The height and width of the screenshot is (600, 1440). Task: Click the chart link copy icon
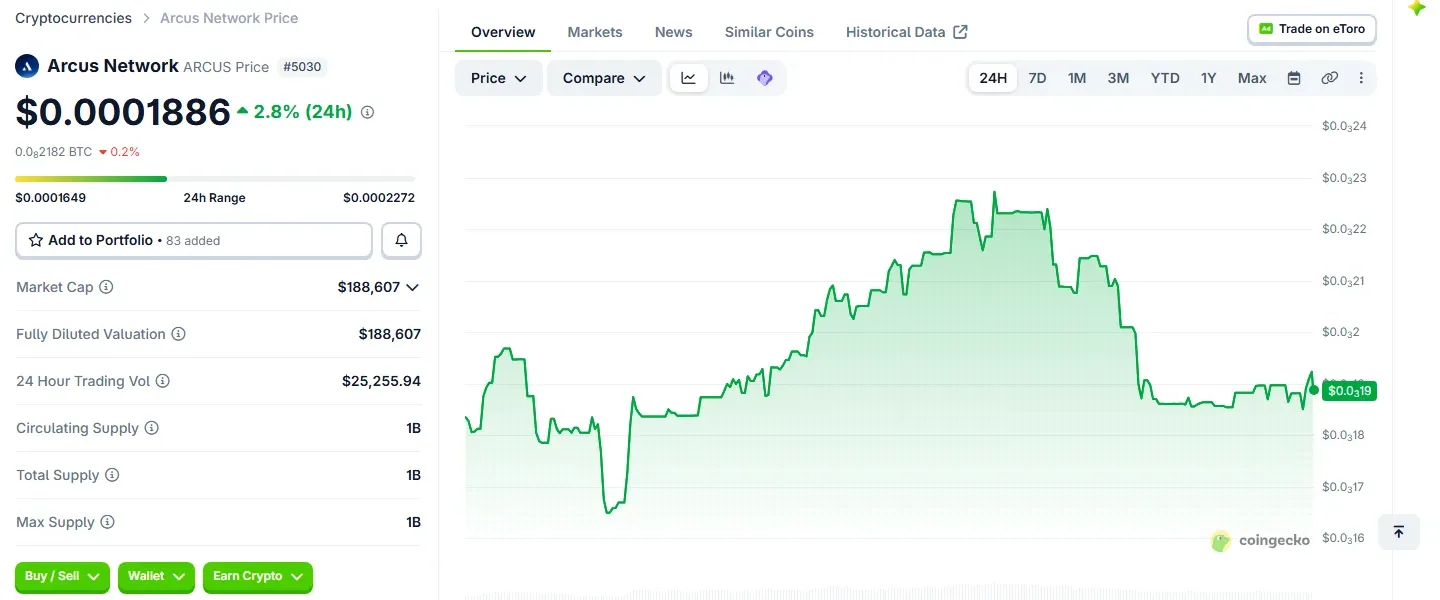[x=1329, y=78]
